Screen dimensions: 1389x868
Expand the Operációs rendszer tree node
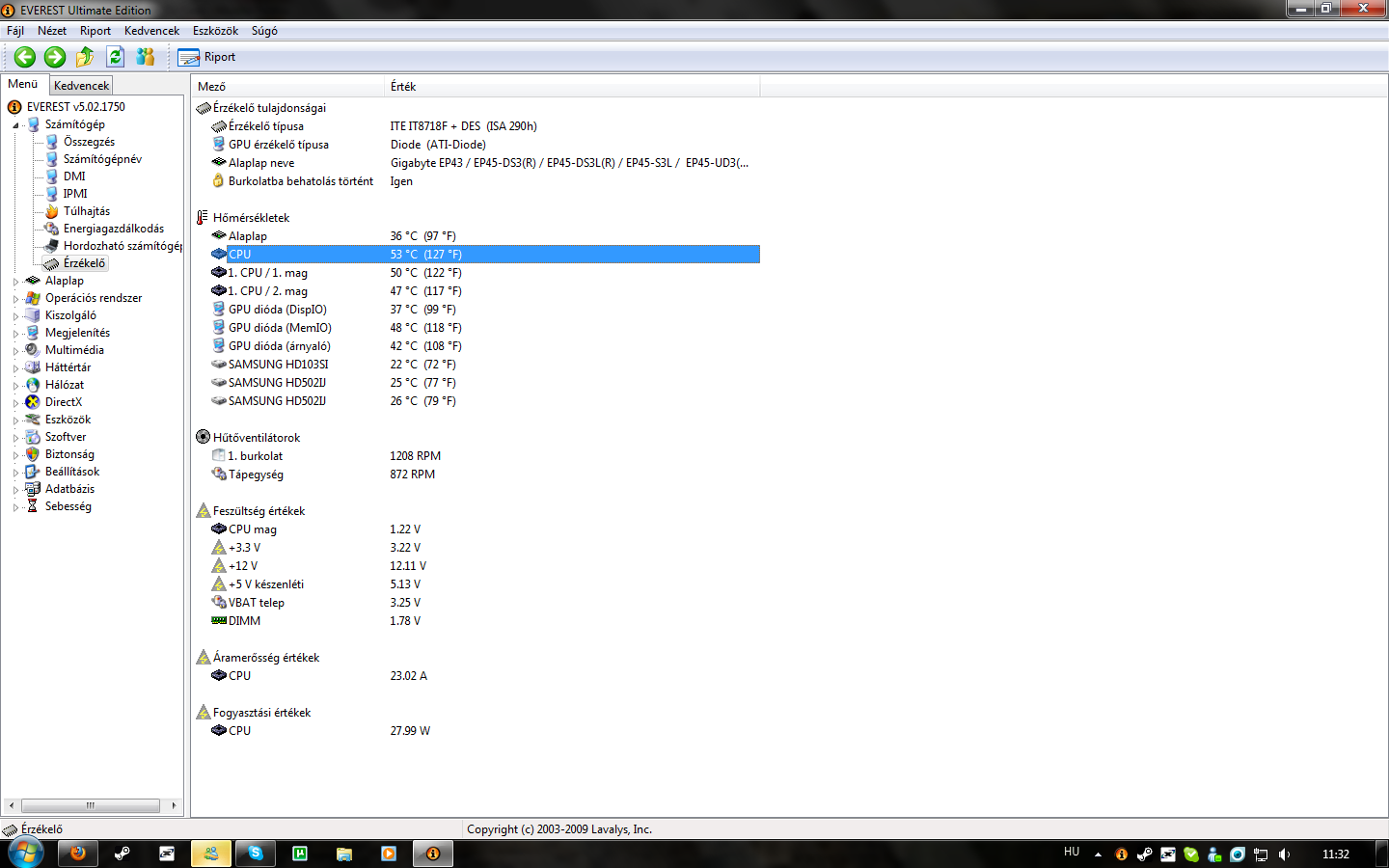(15, 299)
